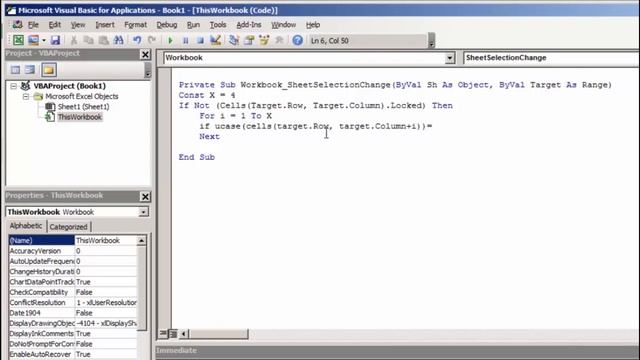Click the Insert UserForm toolbar icon
This screenshot has height=360, width=640.
tap(33, 40)
